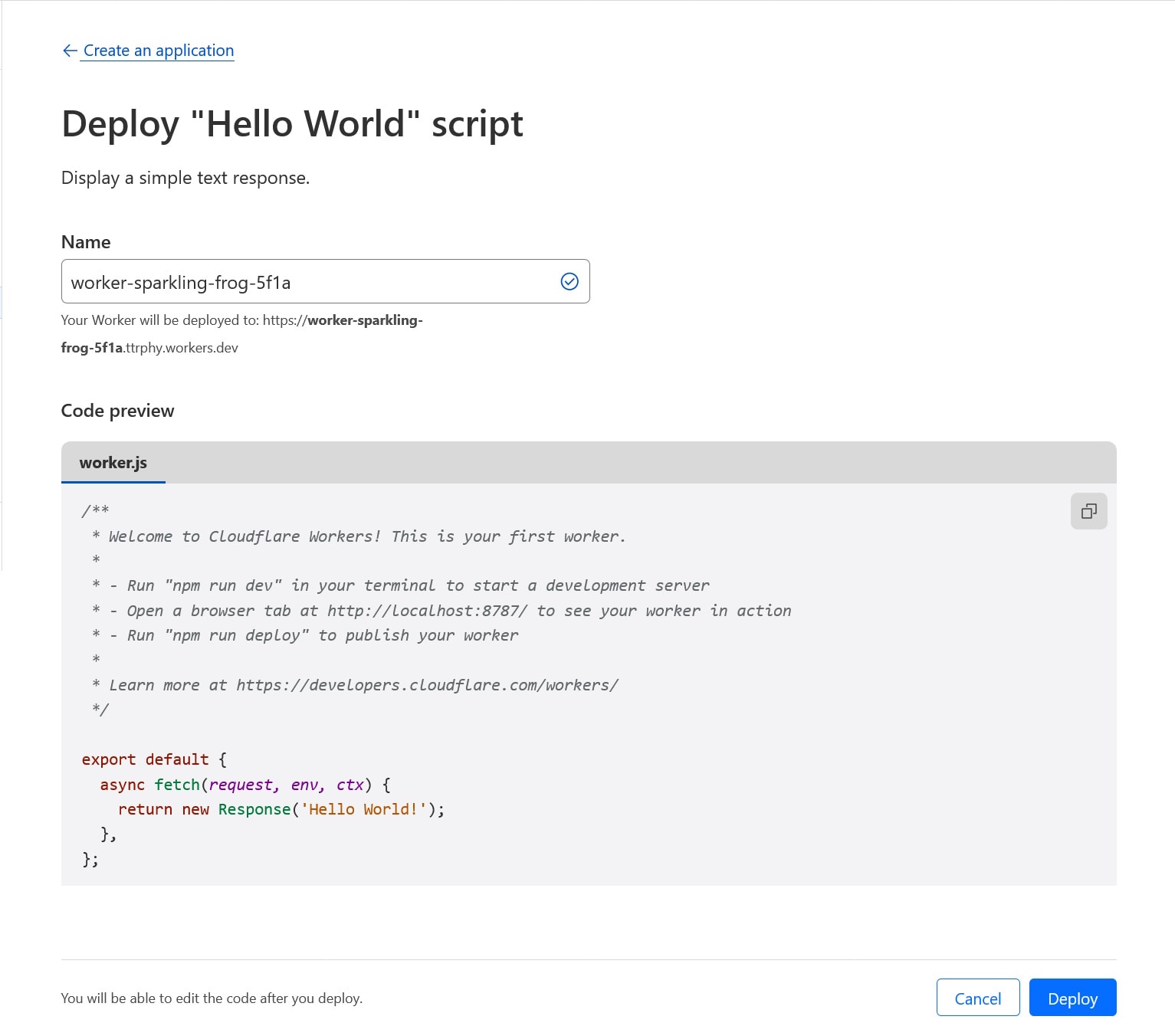Click the copy code icon

point(1088,511)
